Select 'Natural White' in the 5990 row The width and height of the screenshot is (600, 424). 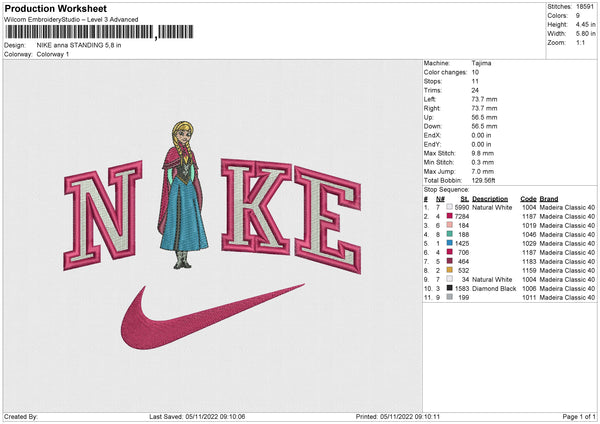pos(492,207)
